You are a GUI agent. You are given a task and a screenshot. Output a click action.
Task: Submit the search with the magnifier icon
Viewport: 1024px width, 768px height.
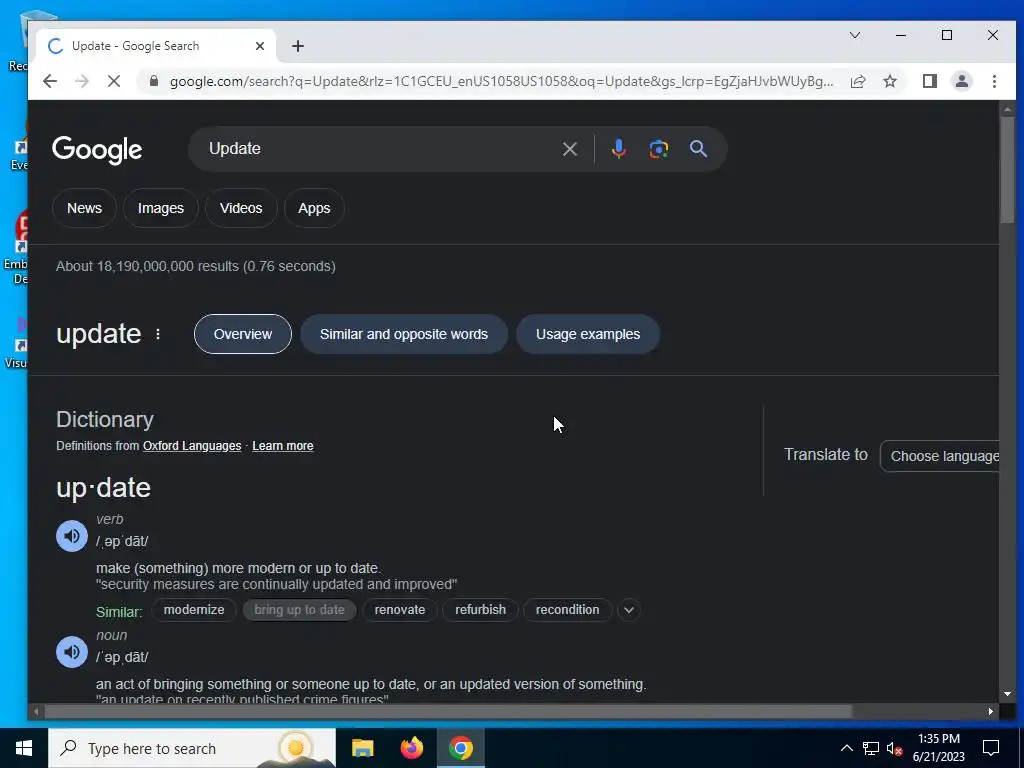[698, 149]
